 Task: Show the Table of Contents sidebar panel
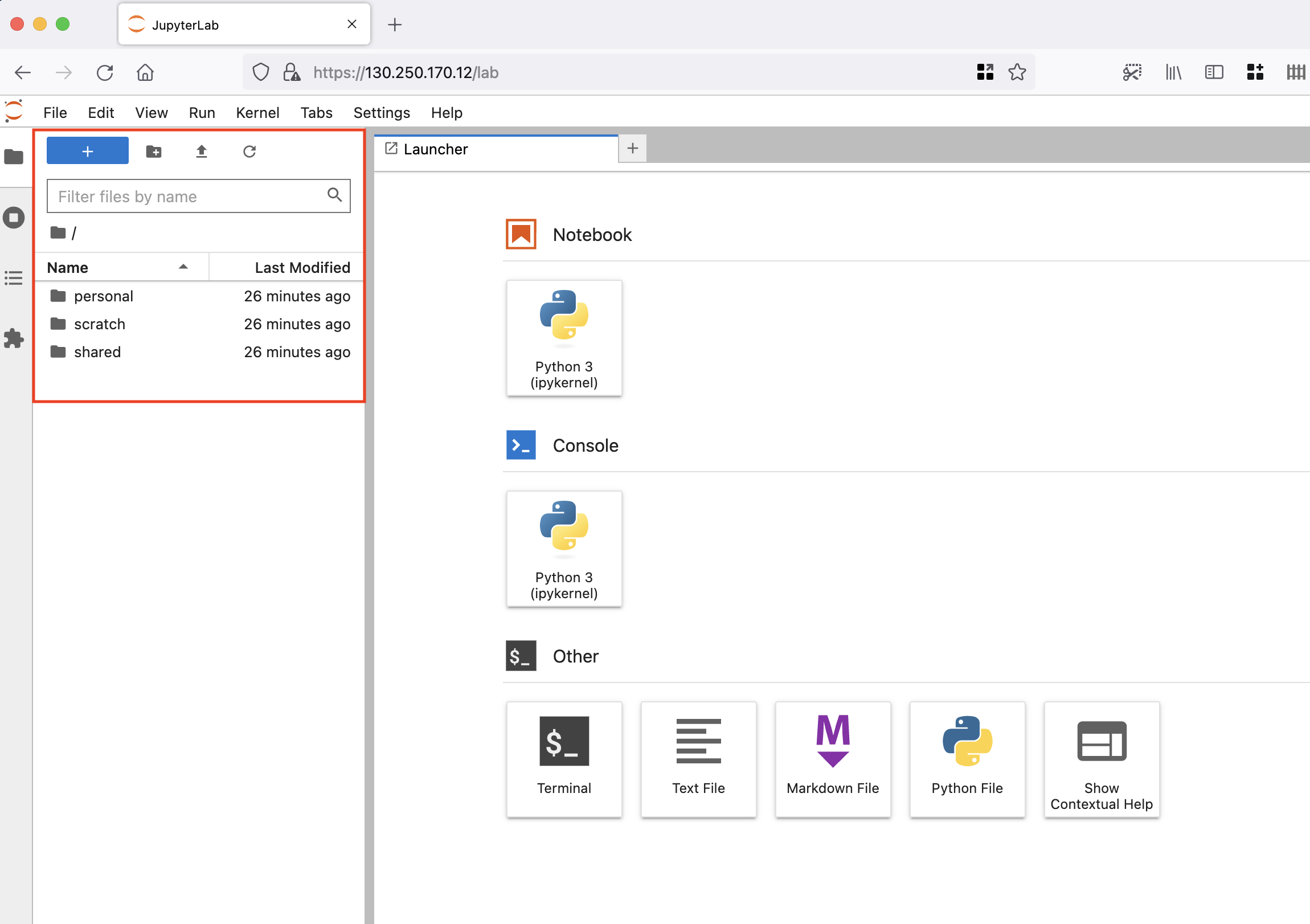(x=14, y=278)
